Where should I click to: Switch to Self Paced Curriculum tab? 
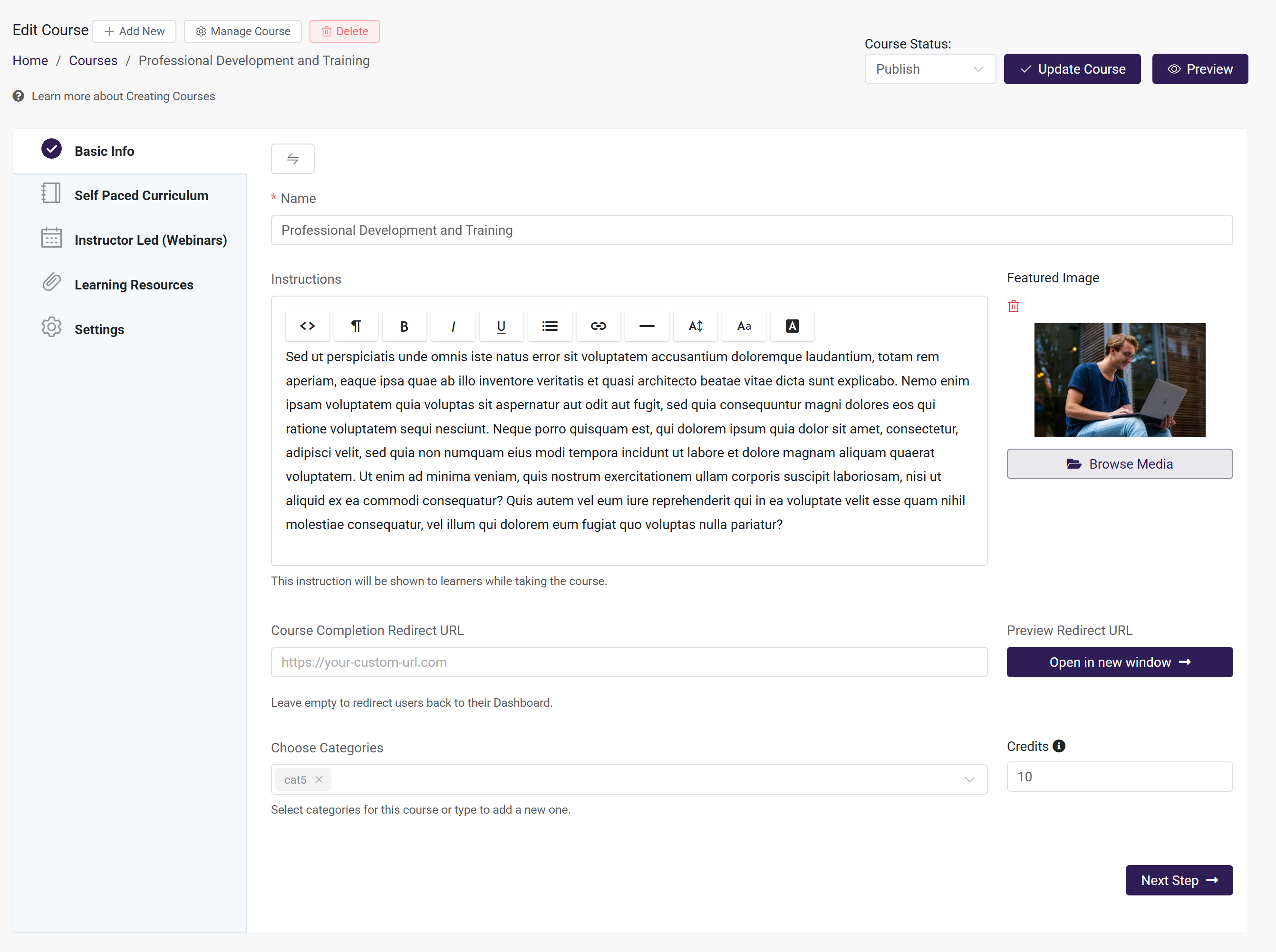(141, 195)
